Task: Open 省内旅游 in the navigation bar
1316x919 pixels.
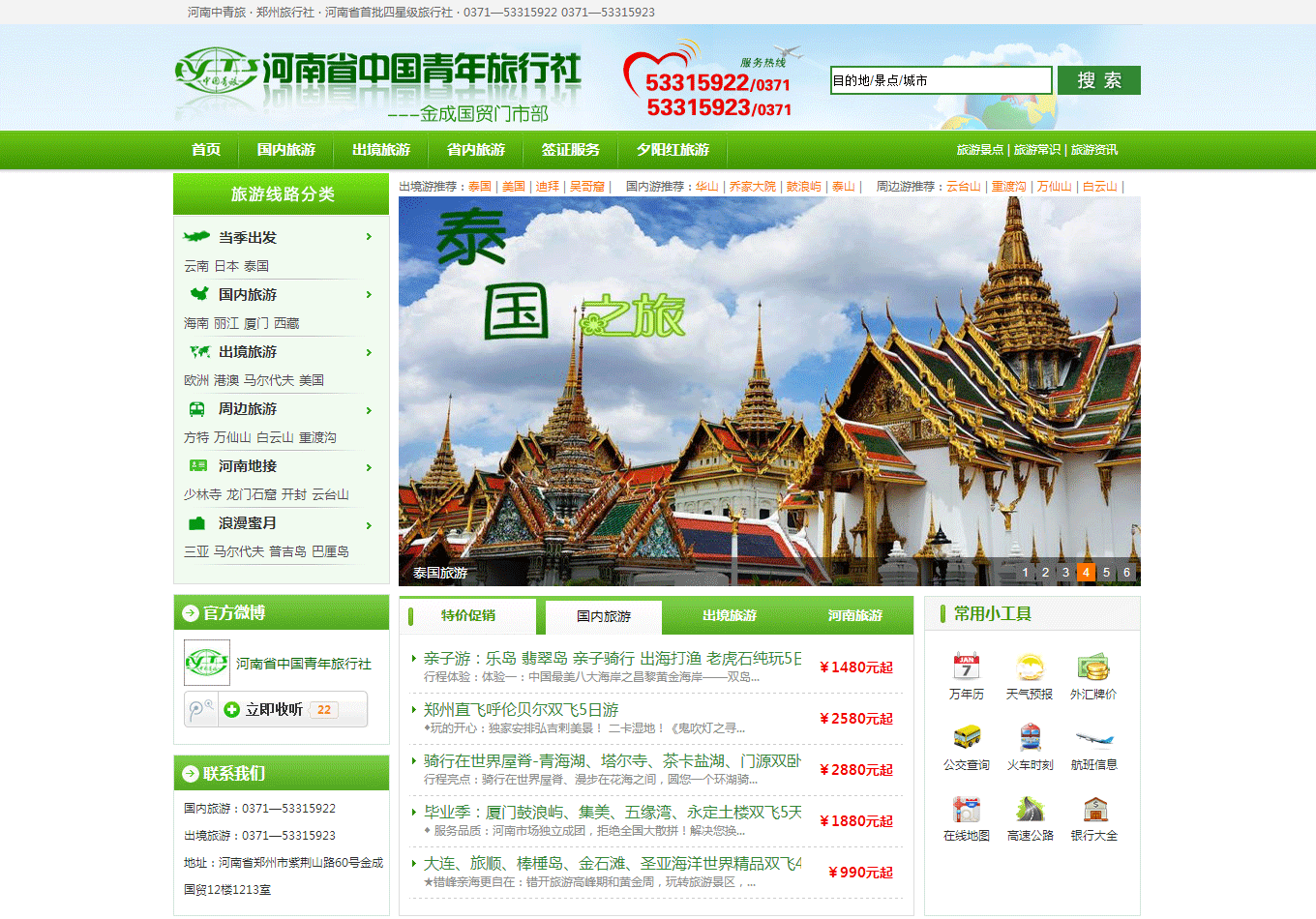Action: [475, 150]
